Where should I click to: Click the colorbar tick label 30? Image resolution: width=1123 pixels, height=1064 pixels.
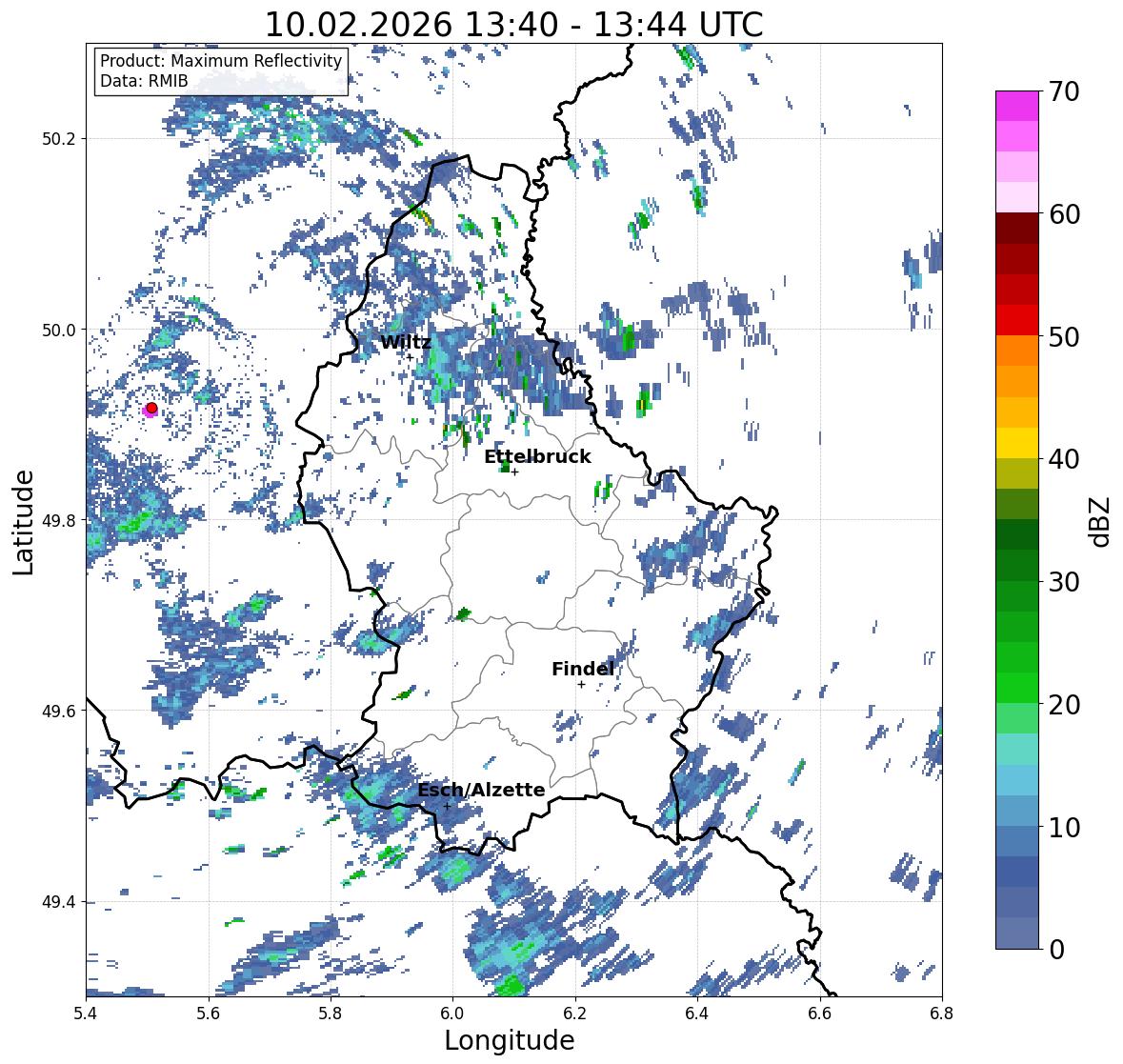[x=1064, y=582]
